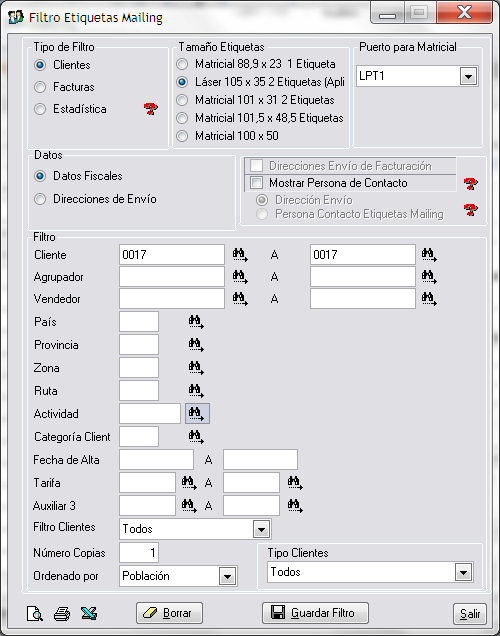Open the print preview icon
The width and height of the screenshot is (500, 636).
coord(35,613)
